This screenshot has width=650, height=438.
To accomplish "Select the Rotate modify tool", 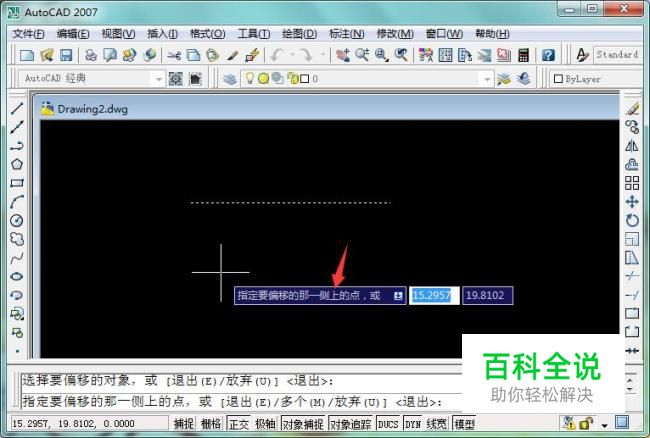I will pos(632,220).
